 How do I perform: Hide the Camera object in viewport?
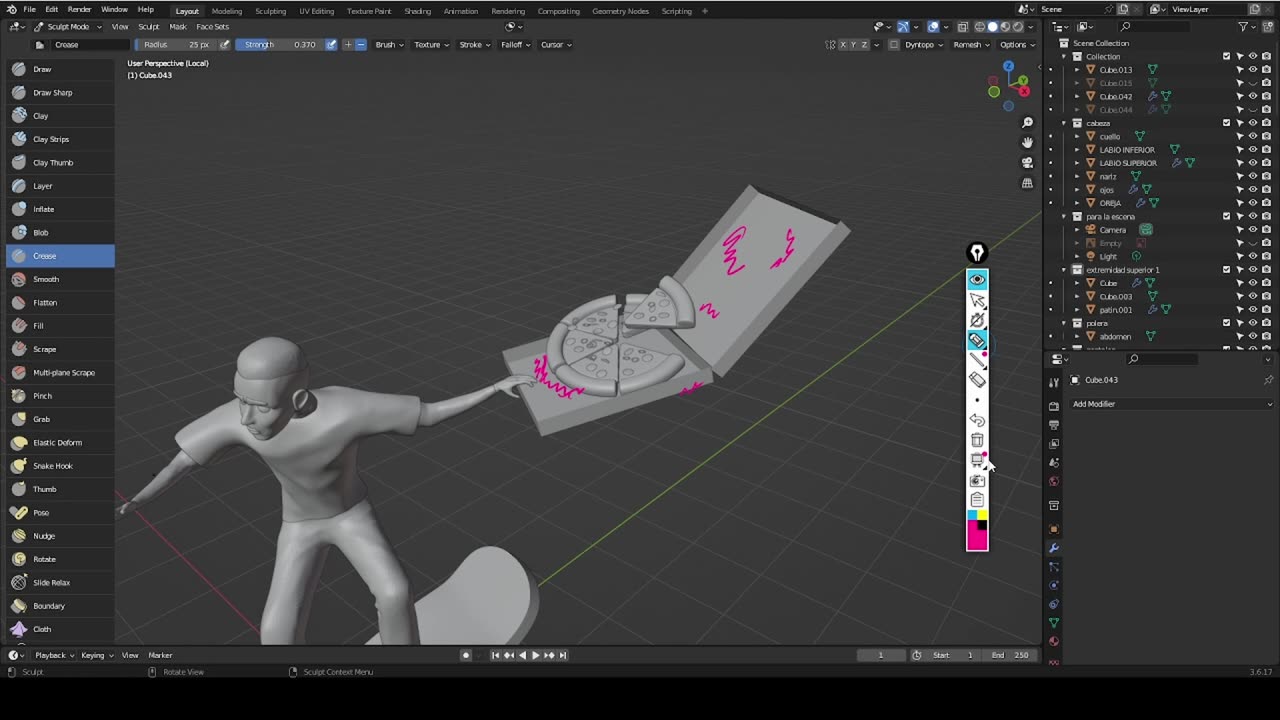pyautogui.click(x=1252, y=230)
